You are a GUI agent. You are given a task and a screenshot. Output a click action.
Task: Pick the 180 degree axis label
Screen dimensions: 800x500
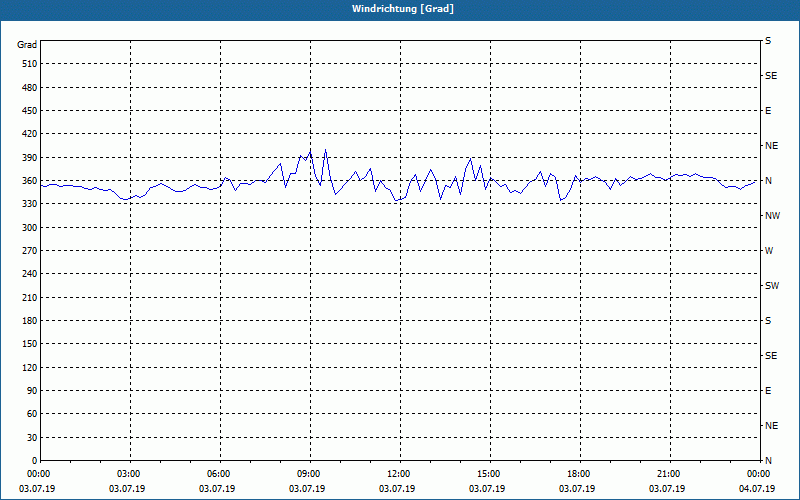coord(29,321)
